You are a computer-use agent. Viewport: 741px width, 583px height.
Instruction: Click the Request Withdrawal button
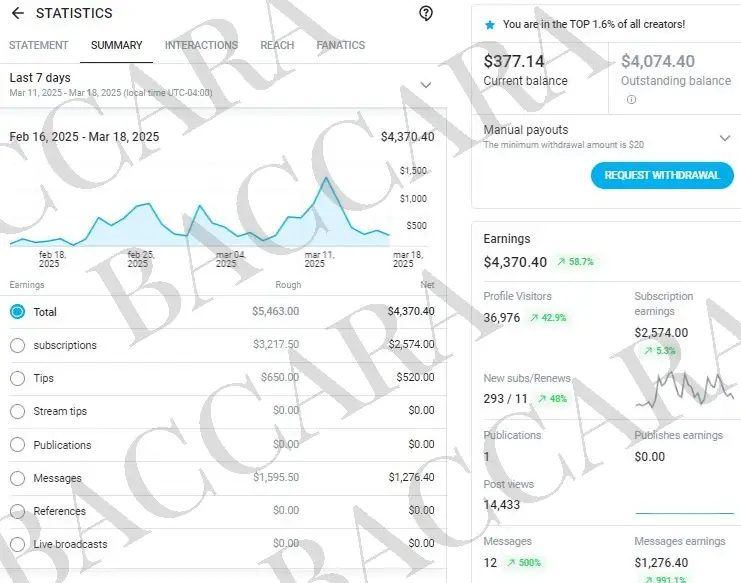pos(661,176)
